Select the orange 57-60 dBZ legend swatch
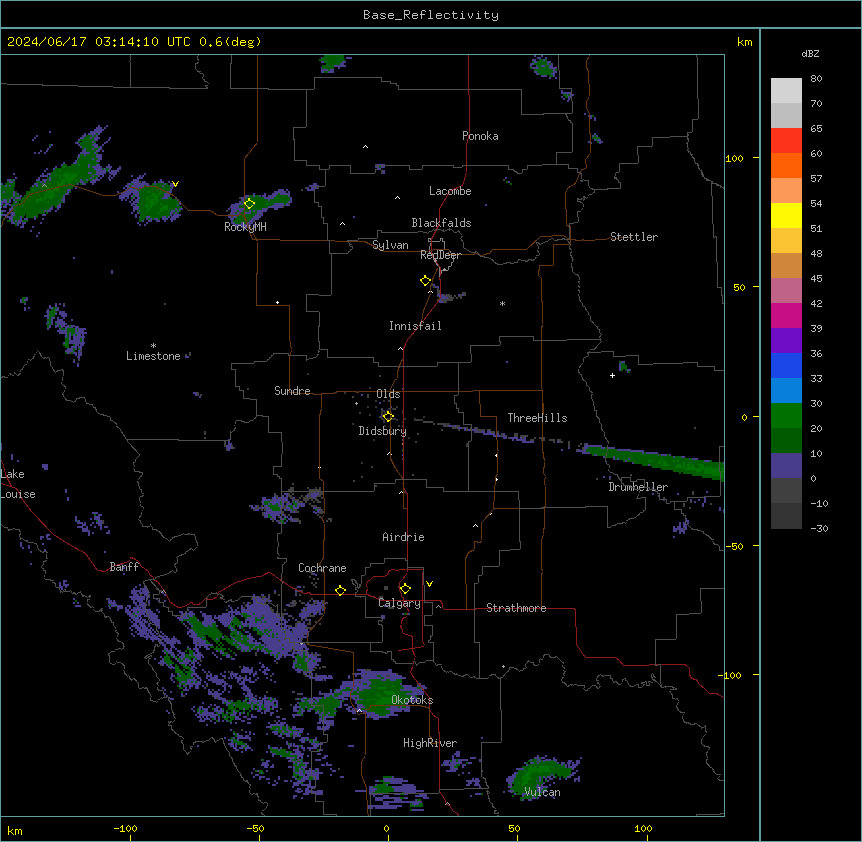 pos(786,165)
